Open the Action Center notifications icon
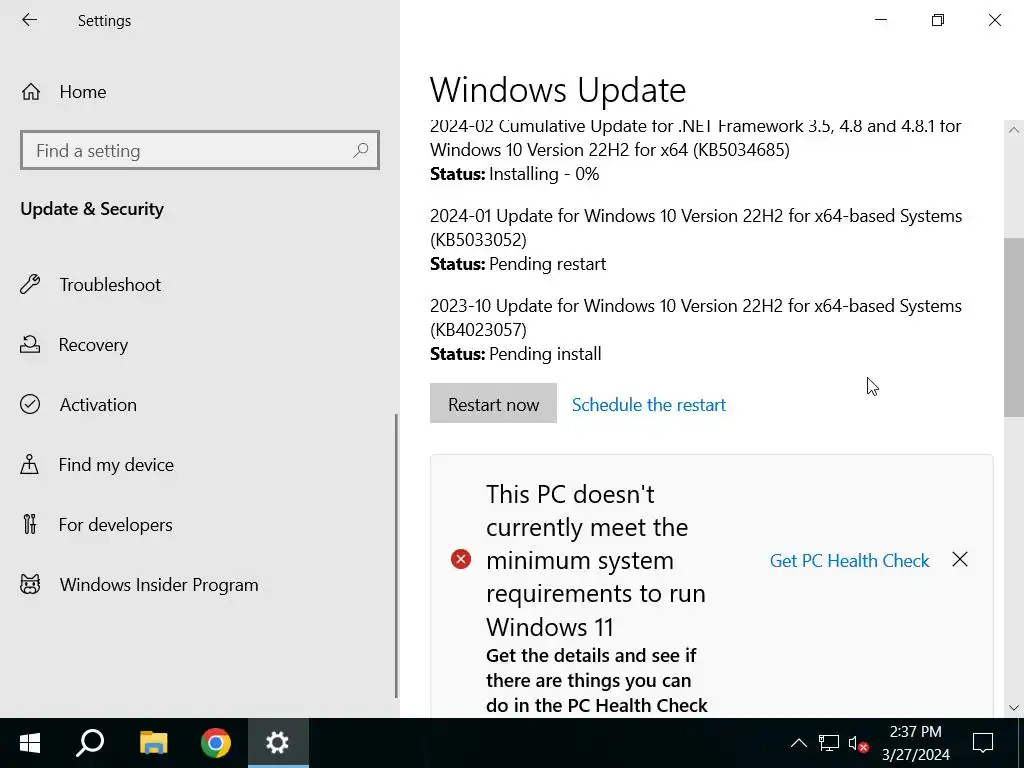1024x768 pixels. (x=983, y=743)
